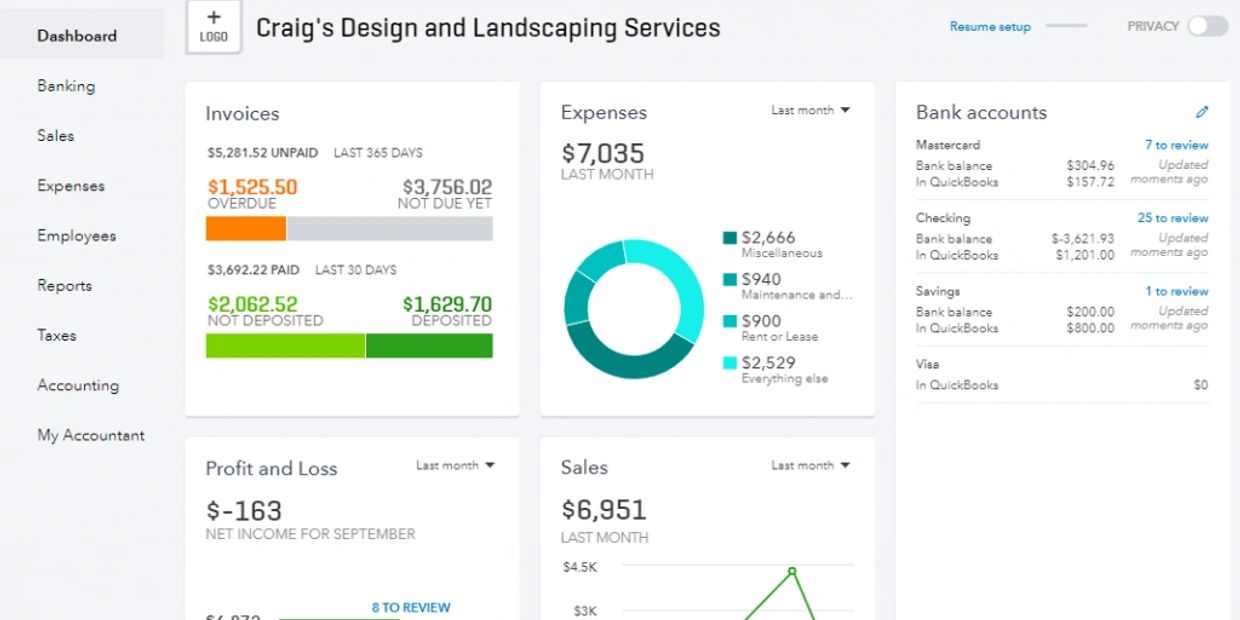This screenshot has width=1240, height=620.
Task: Select the light green not deposited bar
Action: tap(285, 346)
